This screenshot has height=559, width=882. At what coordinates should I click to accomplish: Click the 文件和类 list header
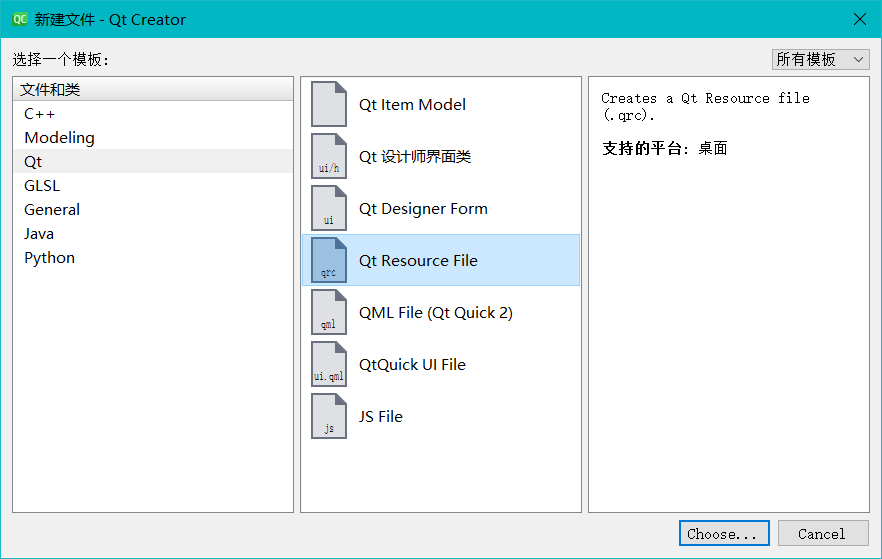(153, 89)
